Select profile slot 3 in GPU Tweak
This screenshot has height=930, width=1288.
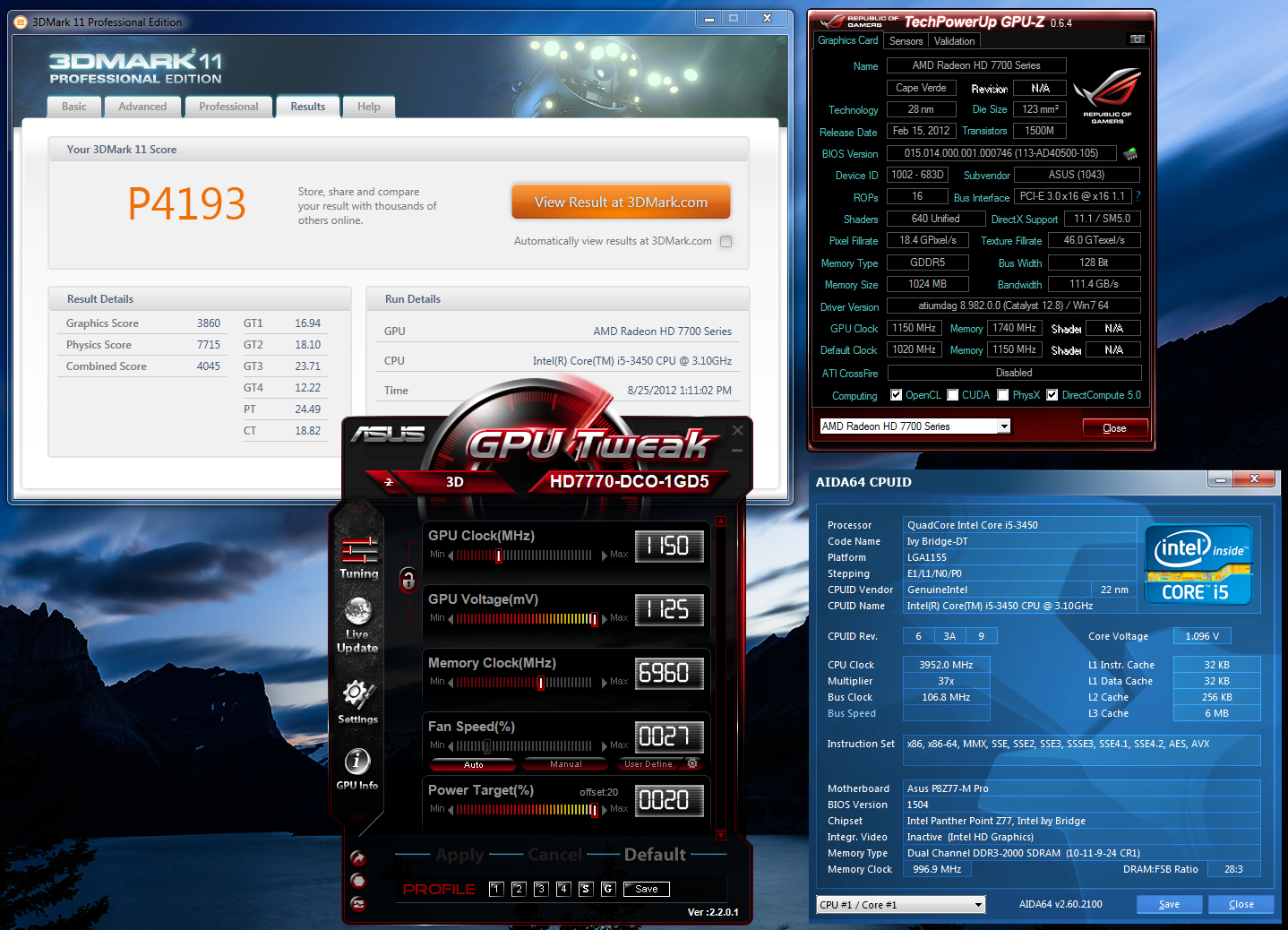[x=541, y=889]
